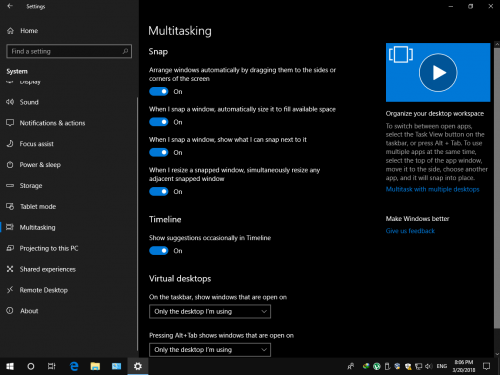The image size is (500, 375).
Task: Select Multitasking in sidebar
Action: (37, 227)
